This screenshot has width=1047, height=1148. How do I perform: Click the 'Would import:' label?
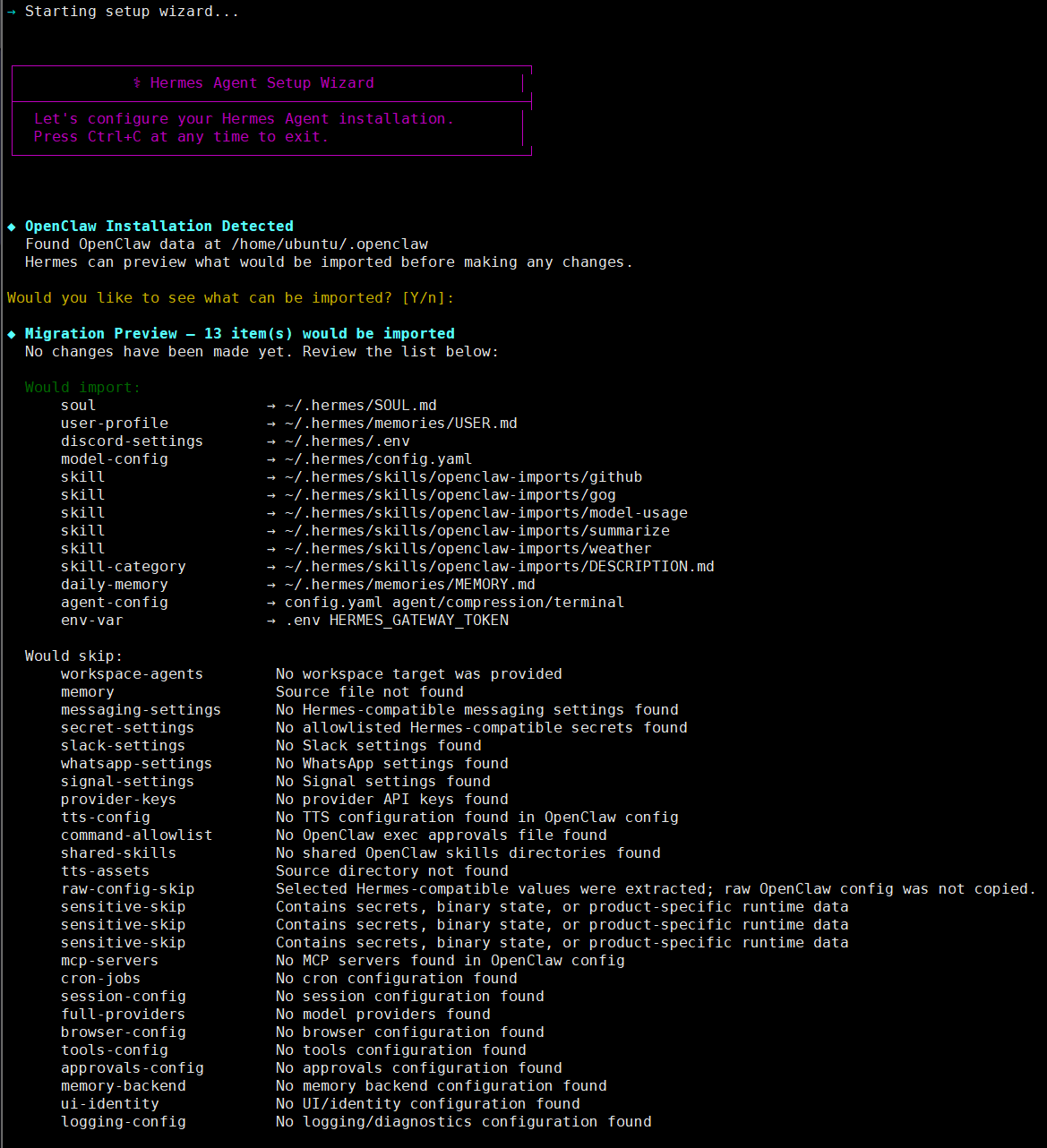83,387
